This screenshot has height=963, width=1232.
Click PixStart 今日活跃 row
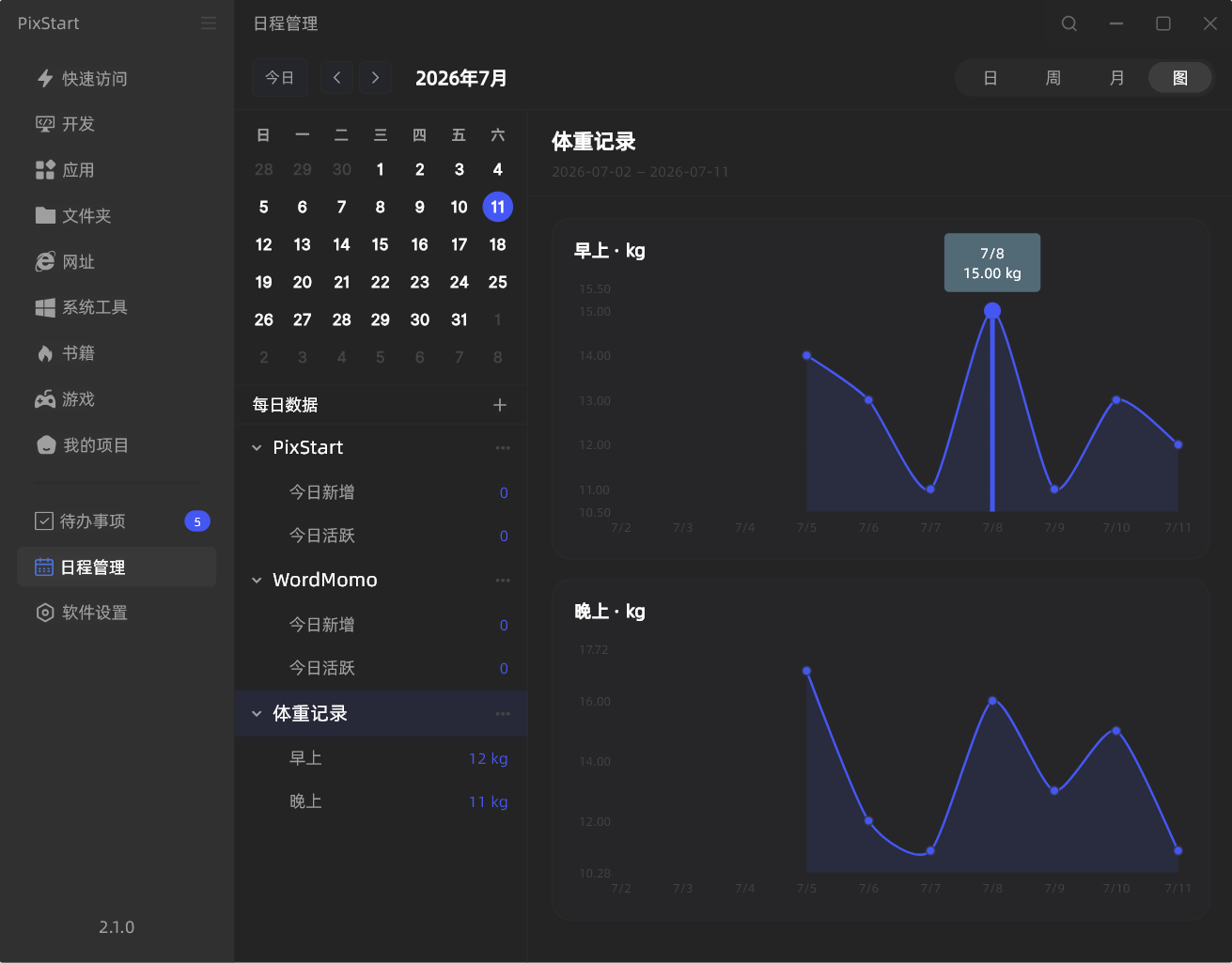(x=381, y=536)
